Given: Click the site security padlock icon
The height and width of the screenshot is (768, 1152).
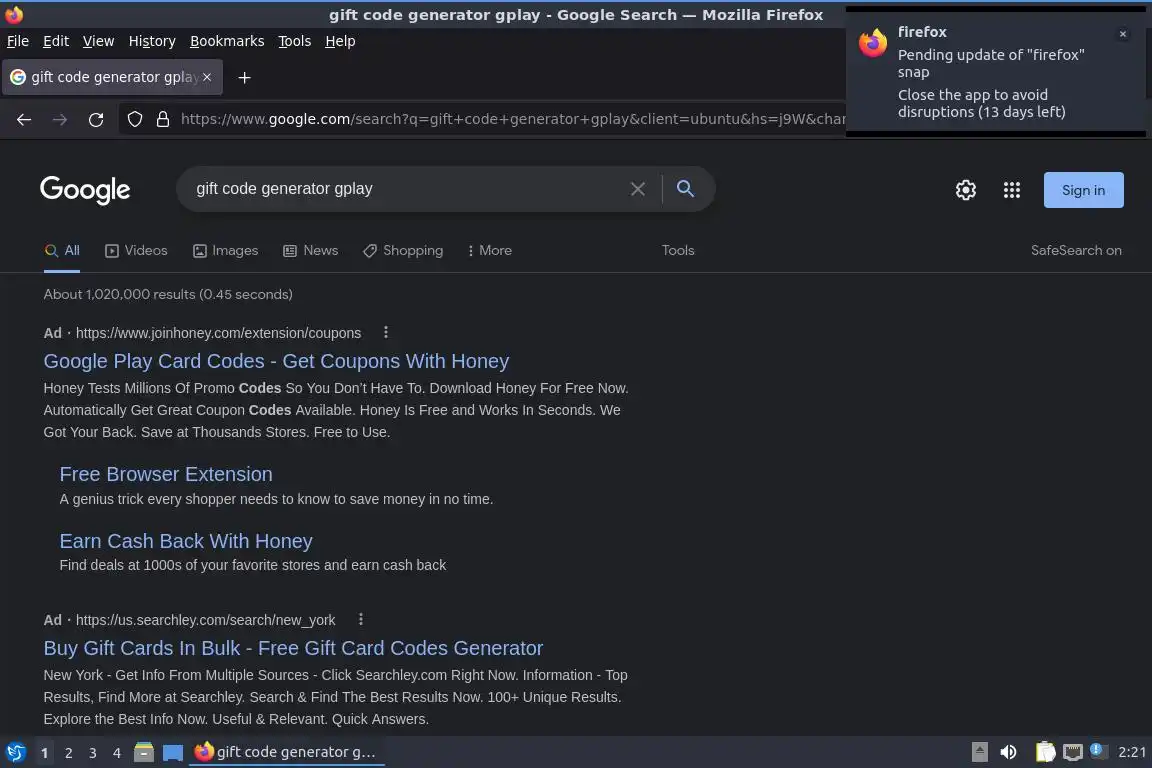Looking at the screenshot, I should pyautogui.click(x=162, y=119).
